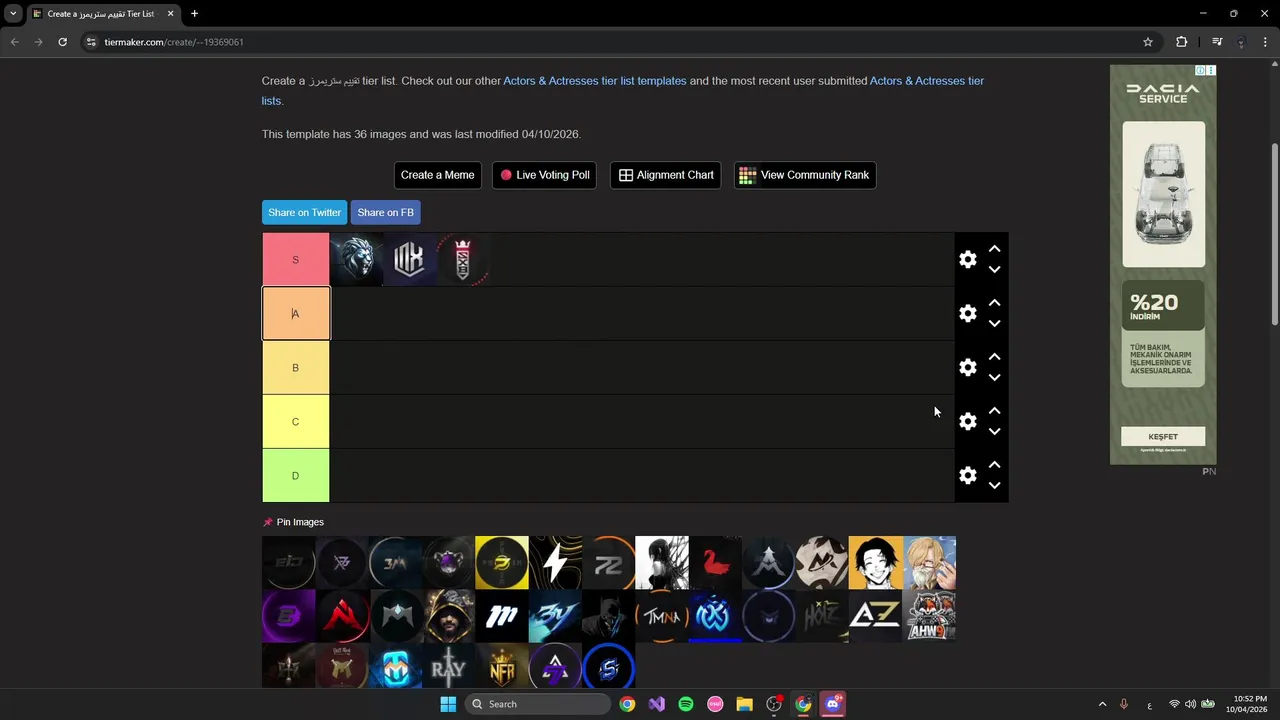Move C tier row up
Viewport: 1280px width, 720px height.
[994, 411]
